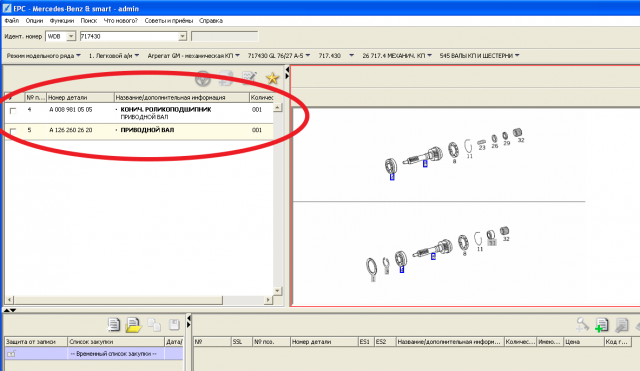The image size is (640, 371).
Task: Open the WDB identifier prefix dropdown
Action: 71,36
